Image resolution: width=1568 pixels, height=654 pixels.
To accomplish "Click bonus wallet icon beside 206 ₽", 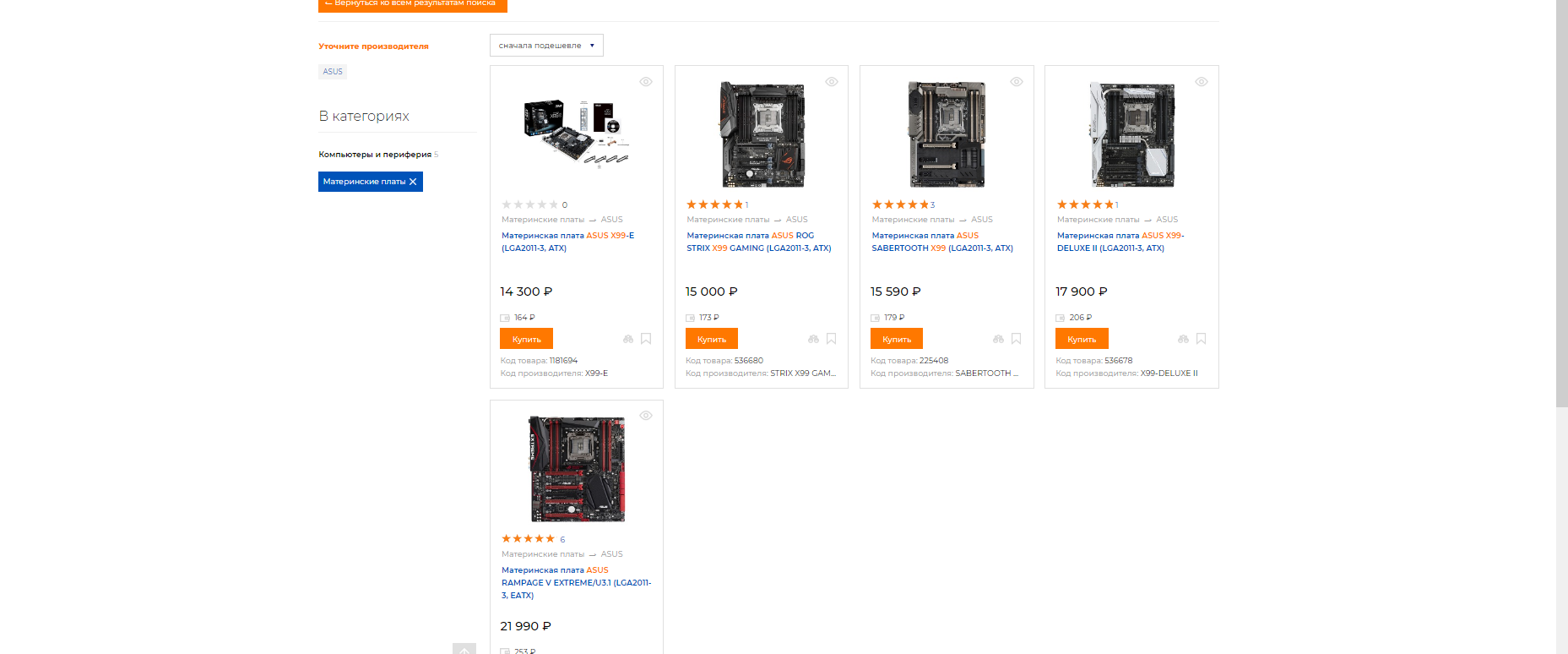I will 1060,318.
